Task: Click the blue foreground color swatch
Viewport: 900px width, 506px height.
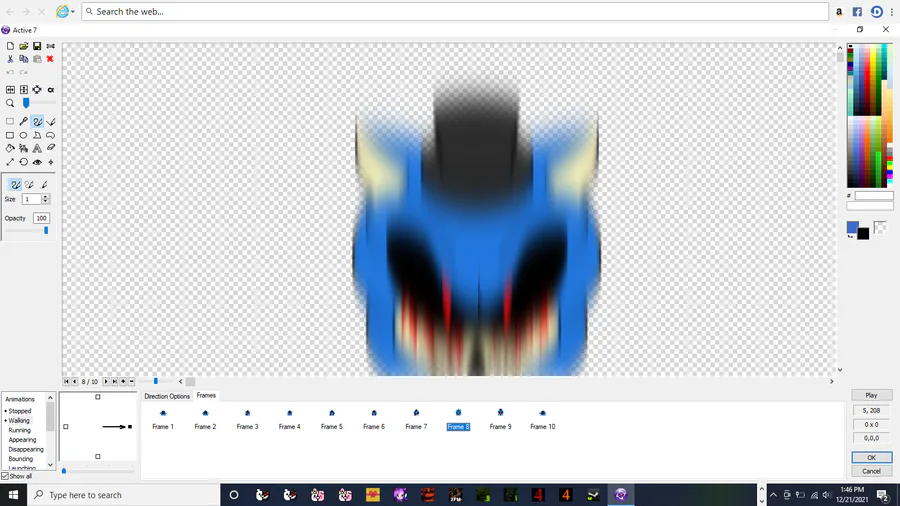Action: (x=852, y=227)
